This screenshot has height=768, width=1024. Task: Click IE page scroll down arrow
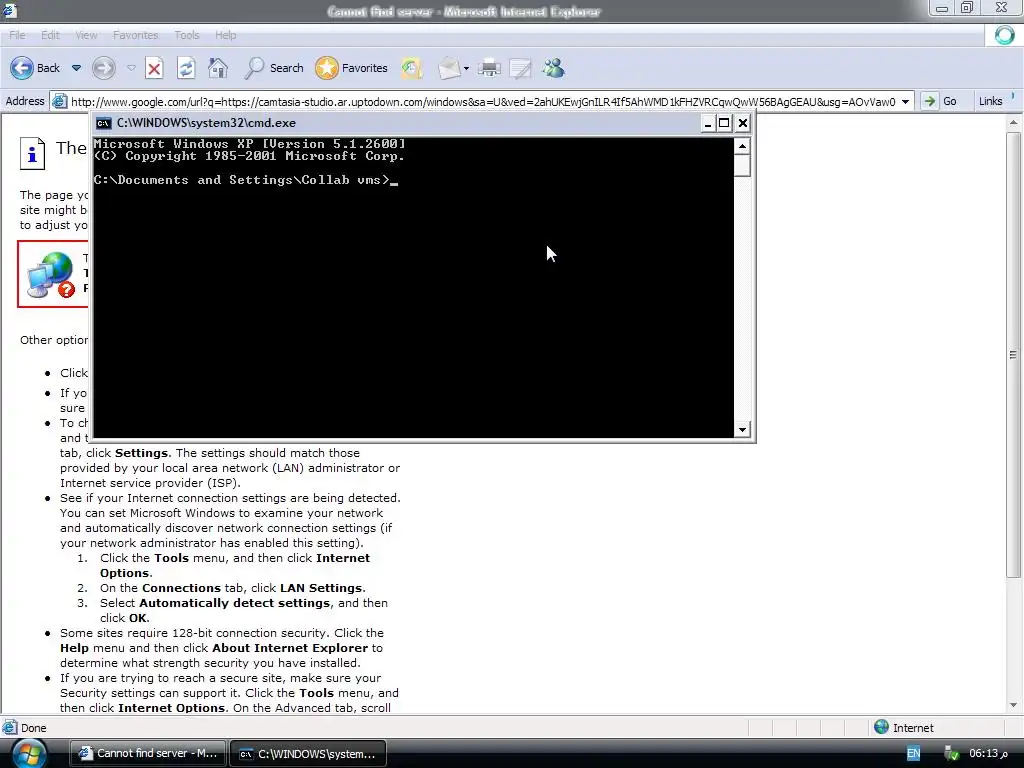click(x=1014, y=705)
